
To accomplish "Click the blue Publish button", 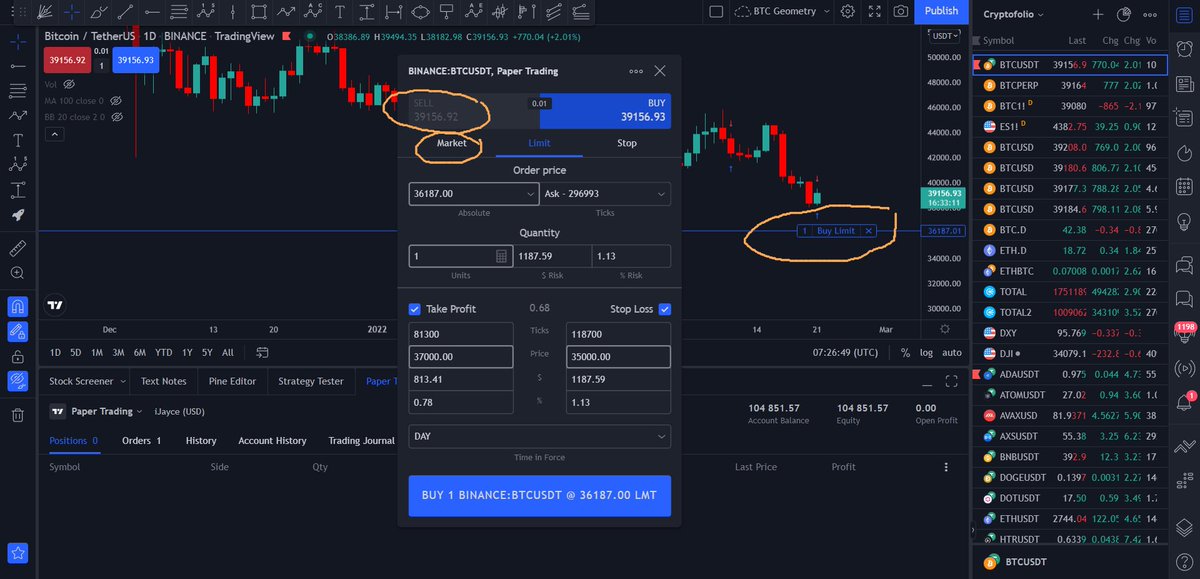I will 941,11.
